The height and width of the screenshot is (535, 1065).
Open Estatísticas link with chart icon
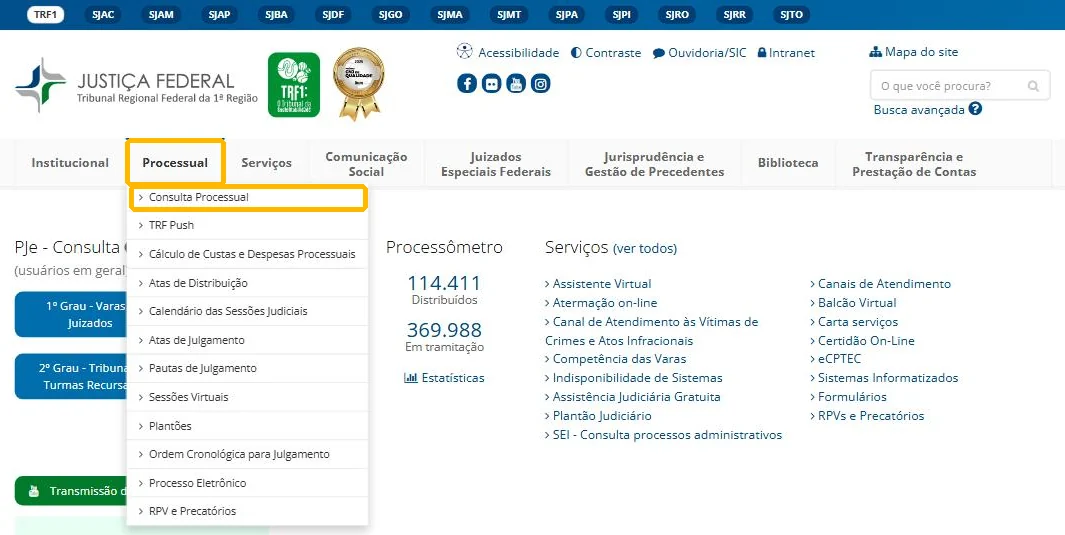[444, 378]
